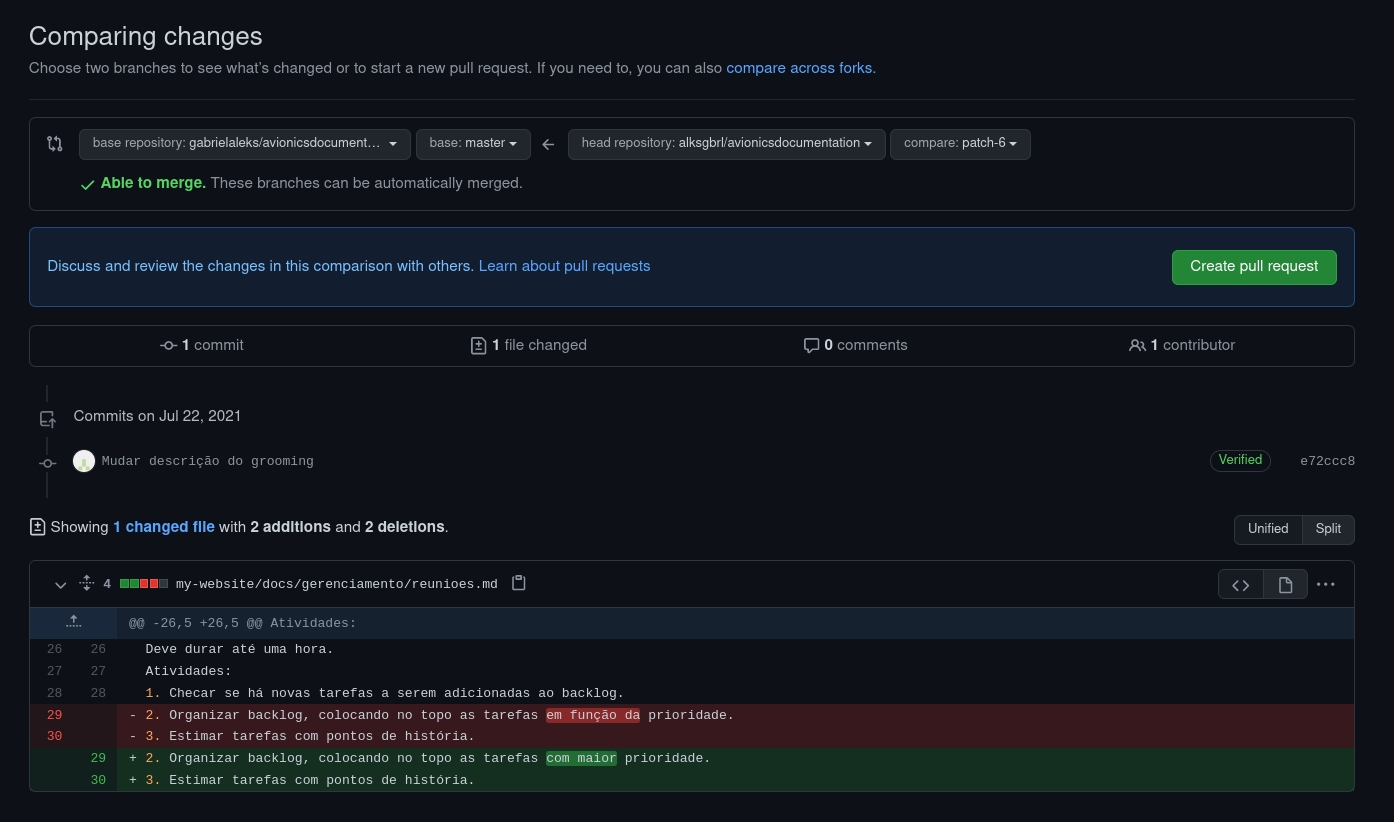Display the rich diff document icon
Screen dimensions: 1394x822
click(x=1286, y=585)
